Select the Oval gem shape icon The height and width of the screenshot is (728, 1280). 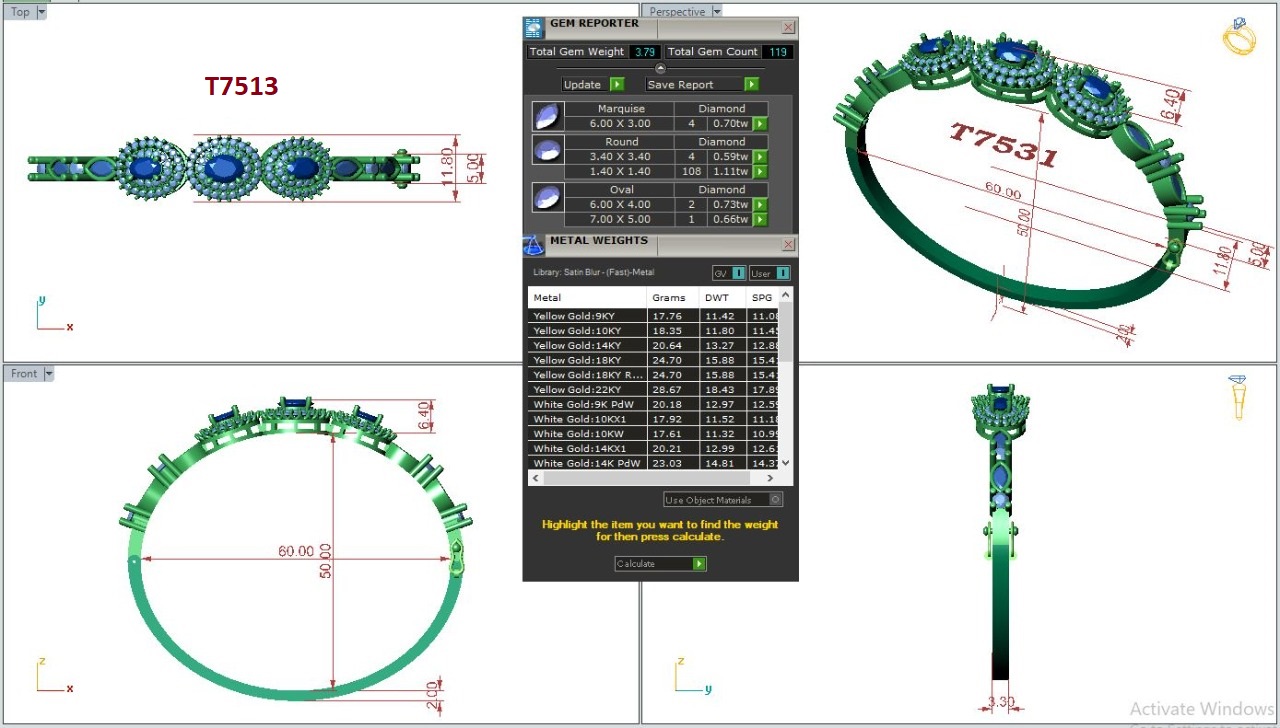546,197
